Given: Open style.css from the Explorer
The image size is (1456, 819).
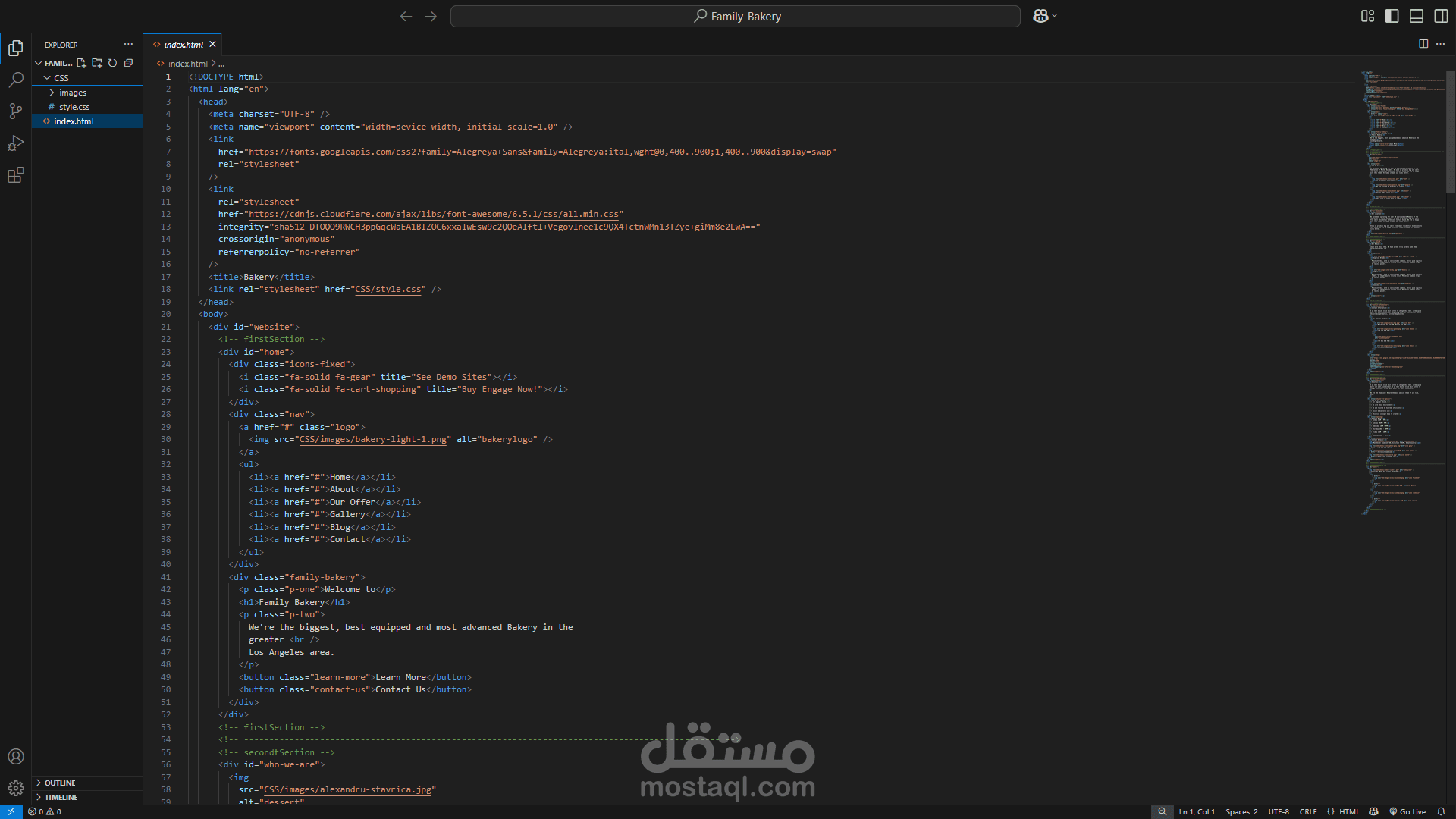Looking at the screenshot, I should [74, 107].
